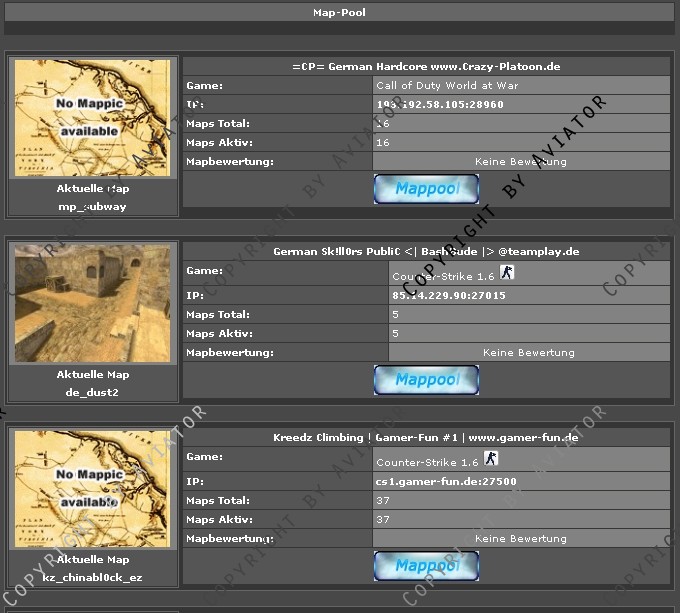This screenshot has width=680, height=613.
Task: Select the Map-Pool header bar
Action: pos(340,13)
